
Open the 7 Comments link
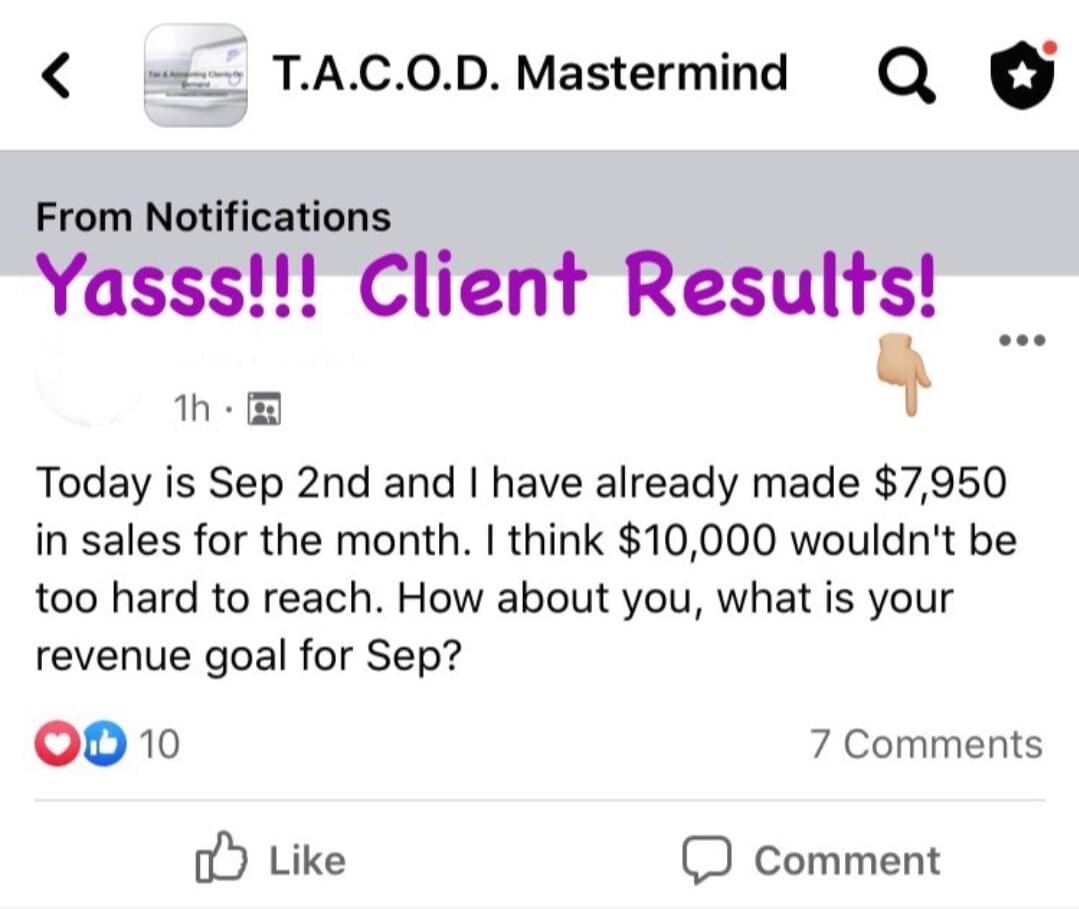926,745
